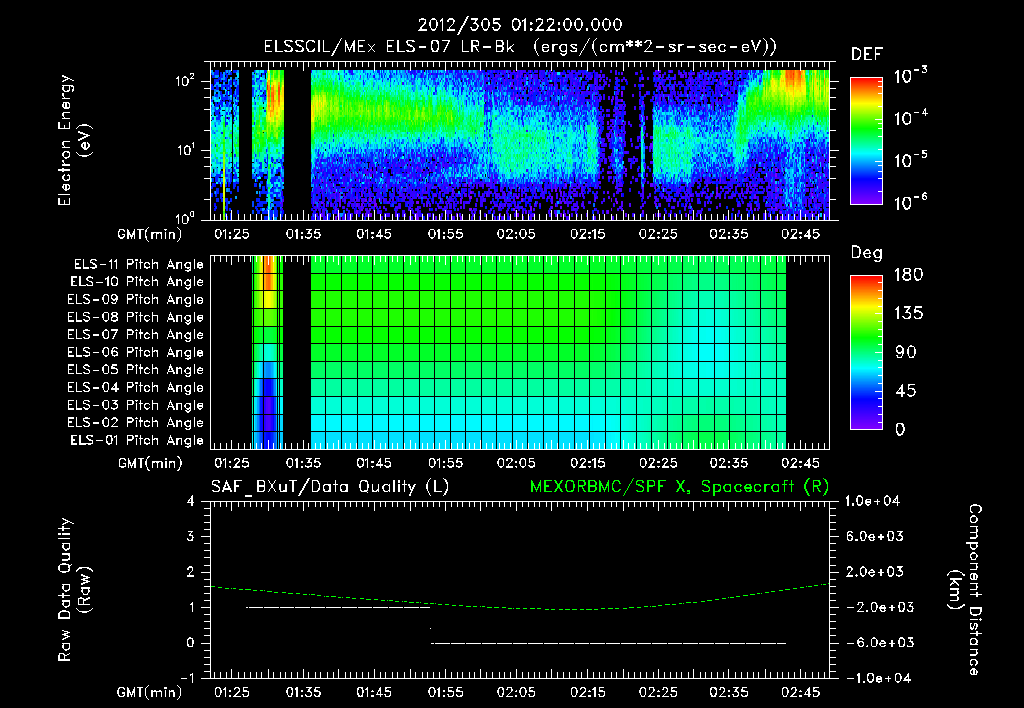Click the white data quality line at level 1

click(x=338, y=607)
